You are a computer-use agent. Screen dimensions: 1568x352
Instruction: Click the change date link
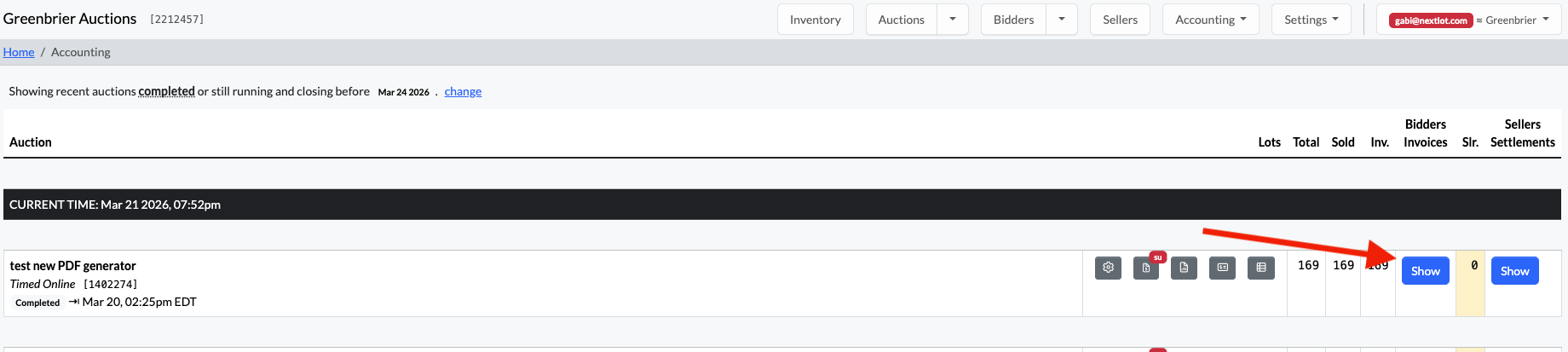pyautogui.click(x=463, y=91)
